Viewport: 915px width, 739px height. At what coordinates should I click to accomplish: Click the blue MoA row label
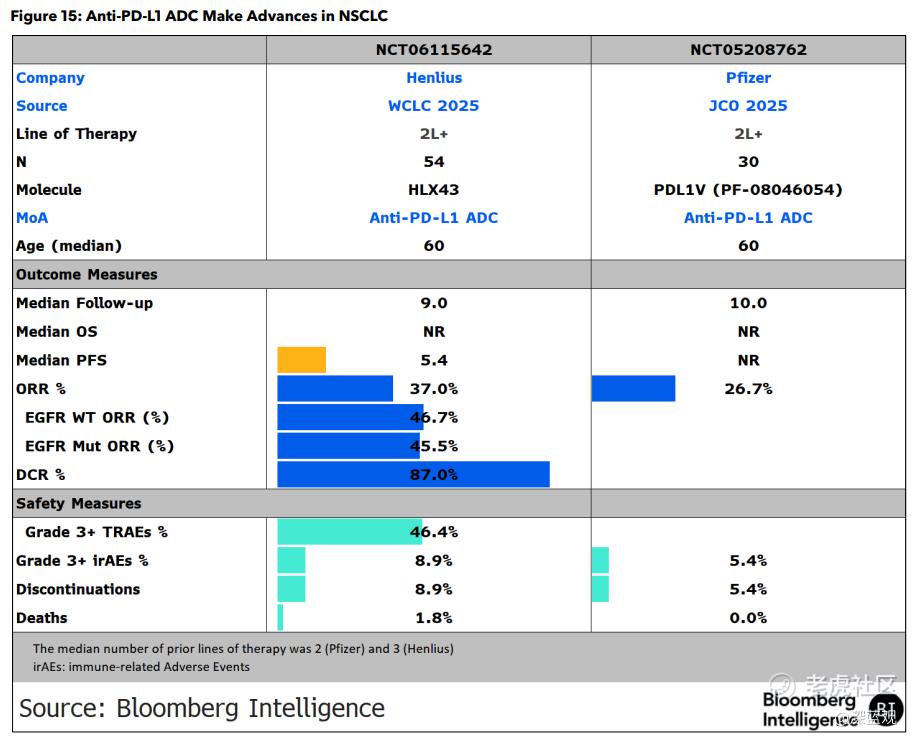(32, 218)
